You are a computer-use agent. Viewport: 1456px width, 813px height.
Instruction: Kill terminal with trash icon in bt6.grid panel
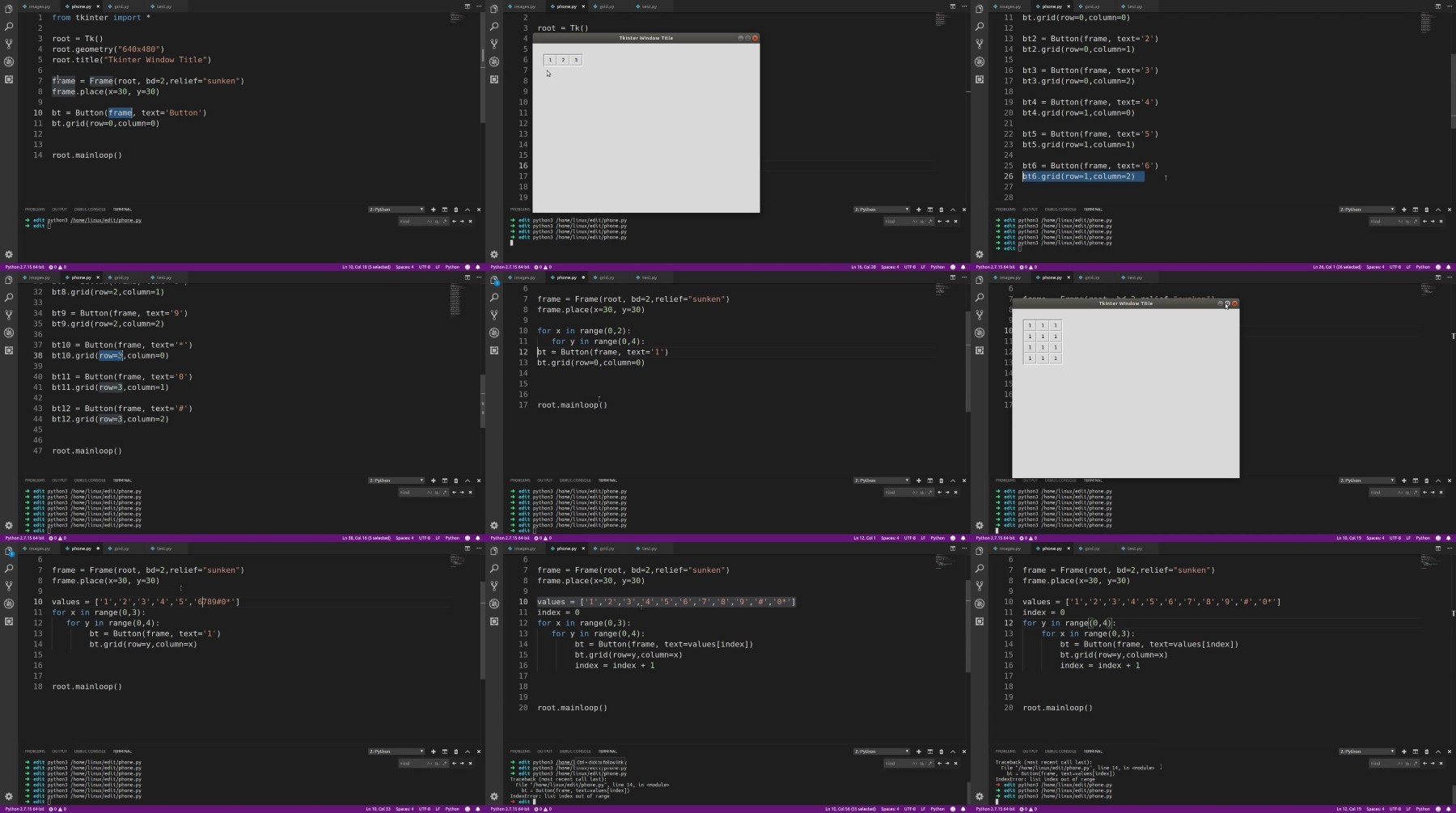click(x=1426, y=210)
